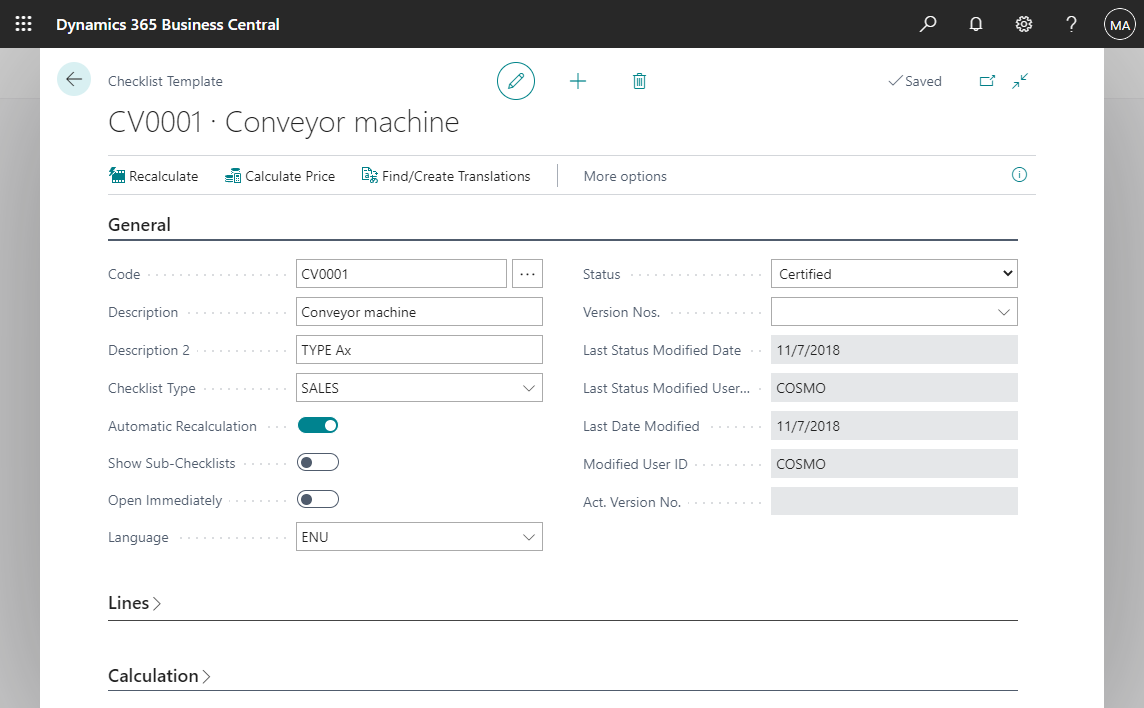Click the Recalculate action
The width and height of the screenshot is (1144, 708).
154,176
